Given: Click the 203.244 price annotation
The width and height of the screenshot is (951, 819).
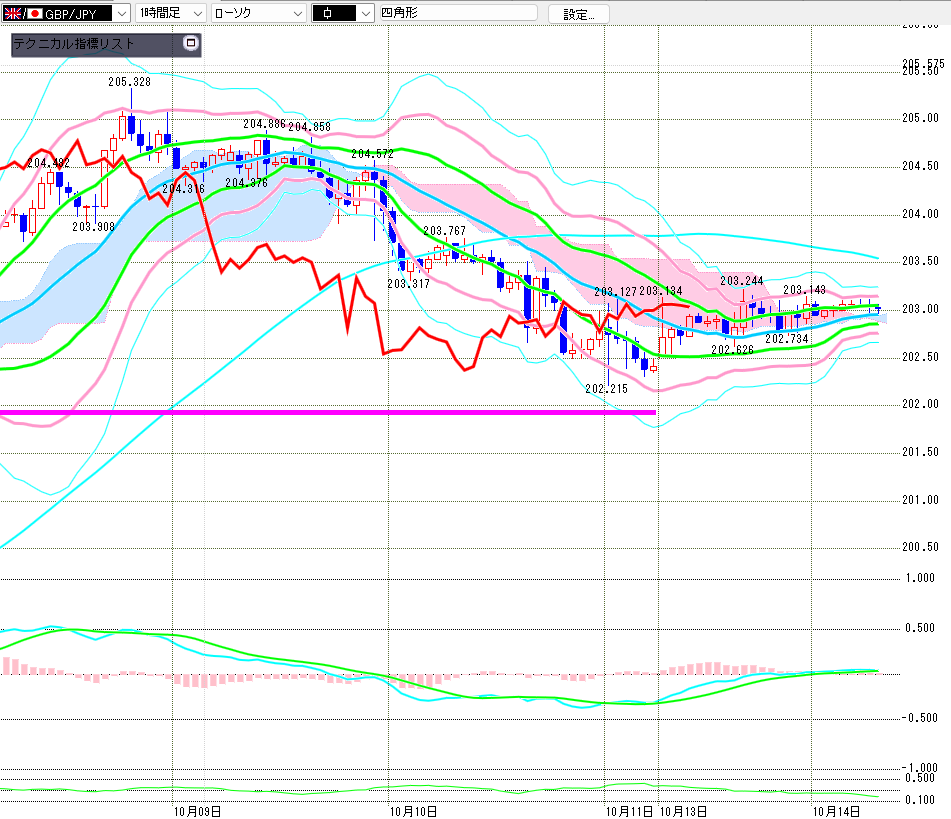Looking at the screenshot, I should [x=741, y=281].
